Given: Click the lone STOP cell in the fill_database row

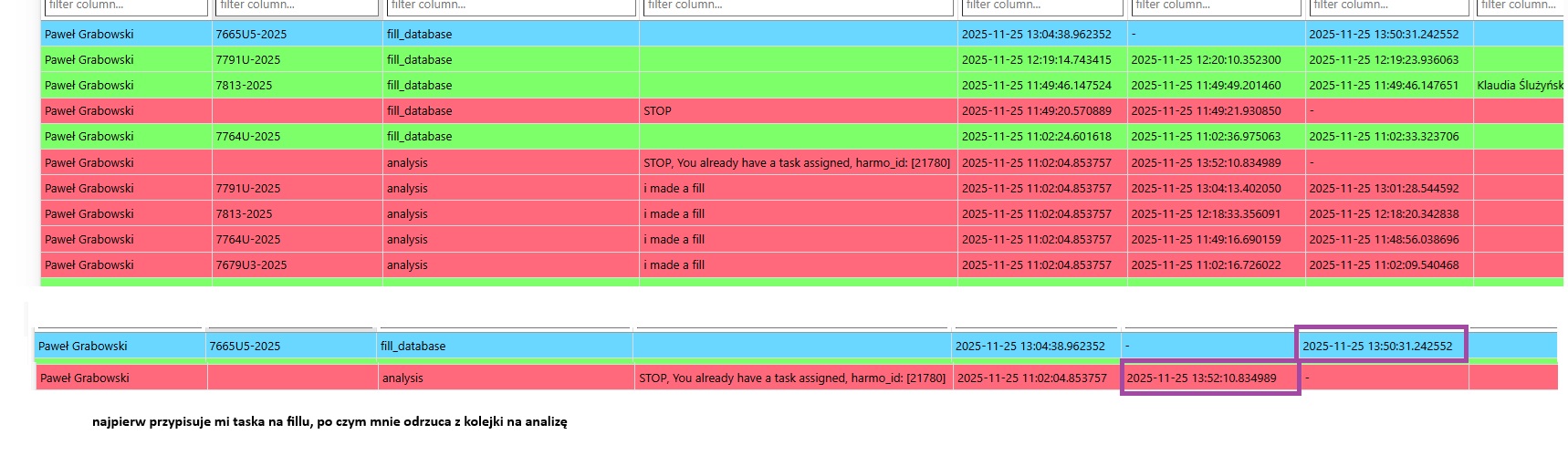Looking at the screenshot, I should coord(657,110).
